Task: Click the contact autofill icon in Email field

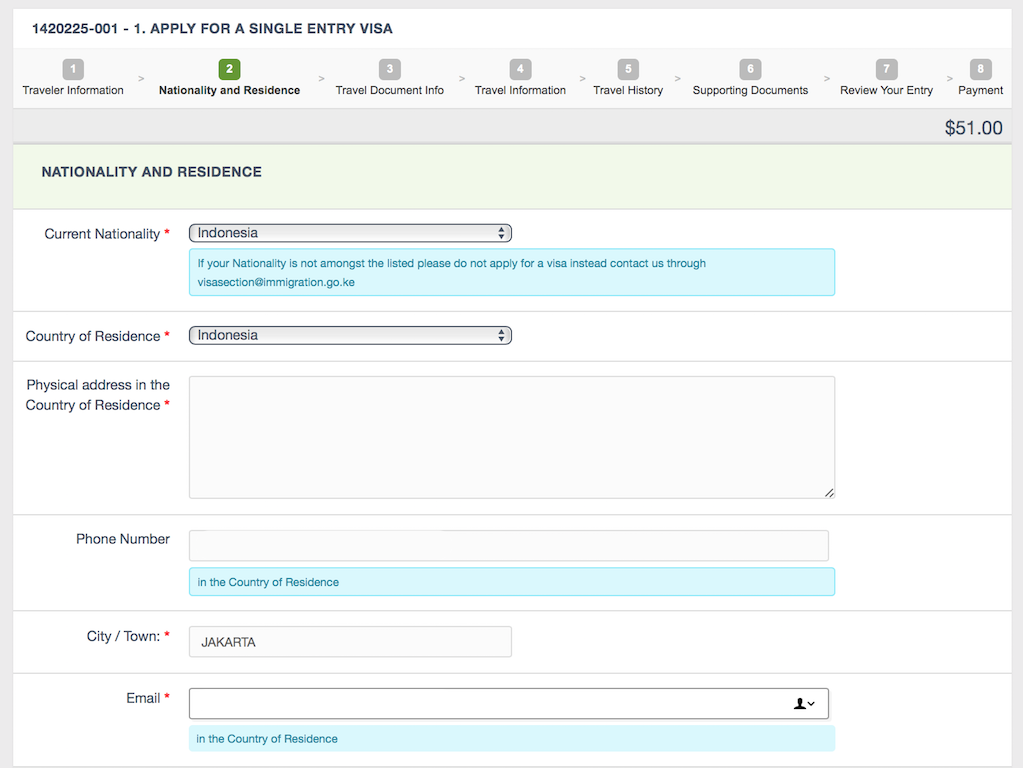Action: point(804,704)
